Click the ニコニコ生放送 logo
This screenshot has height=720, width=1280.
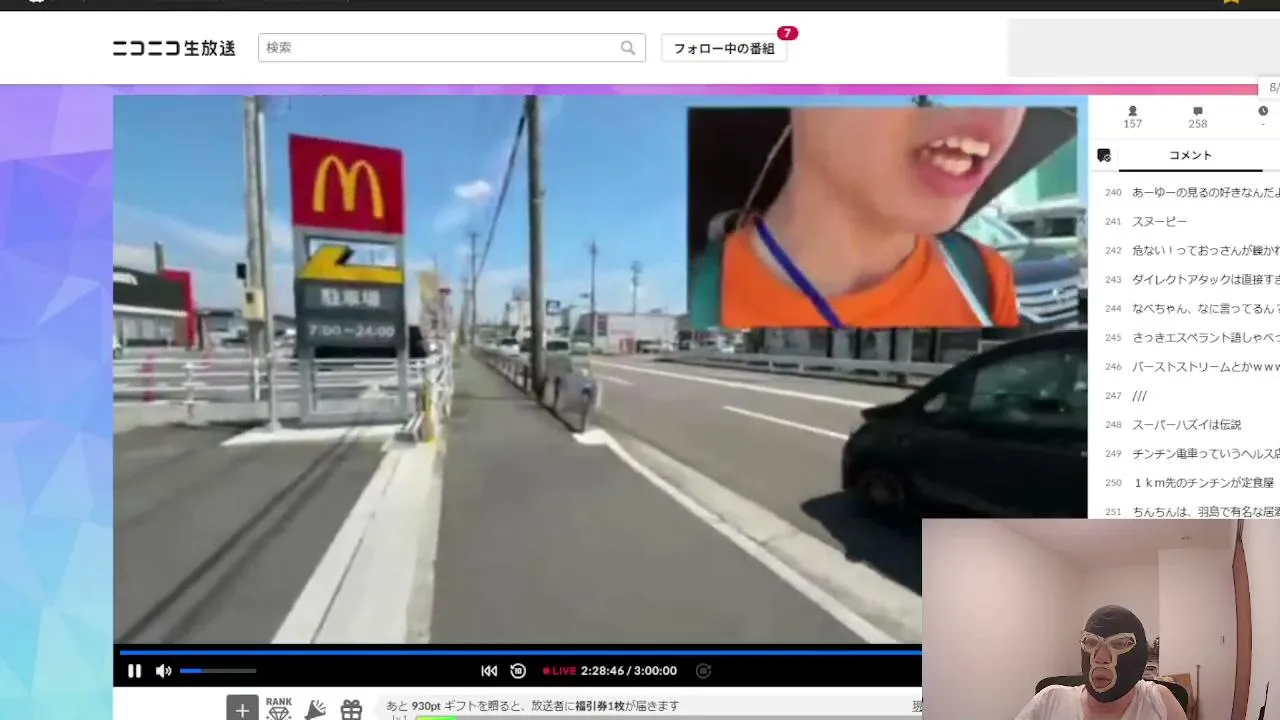(x=174, y=48)
